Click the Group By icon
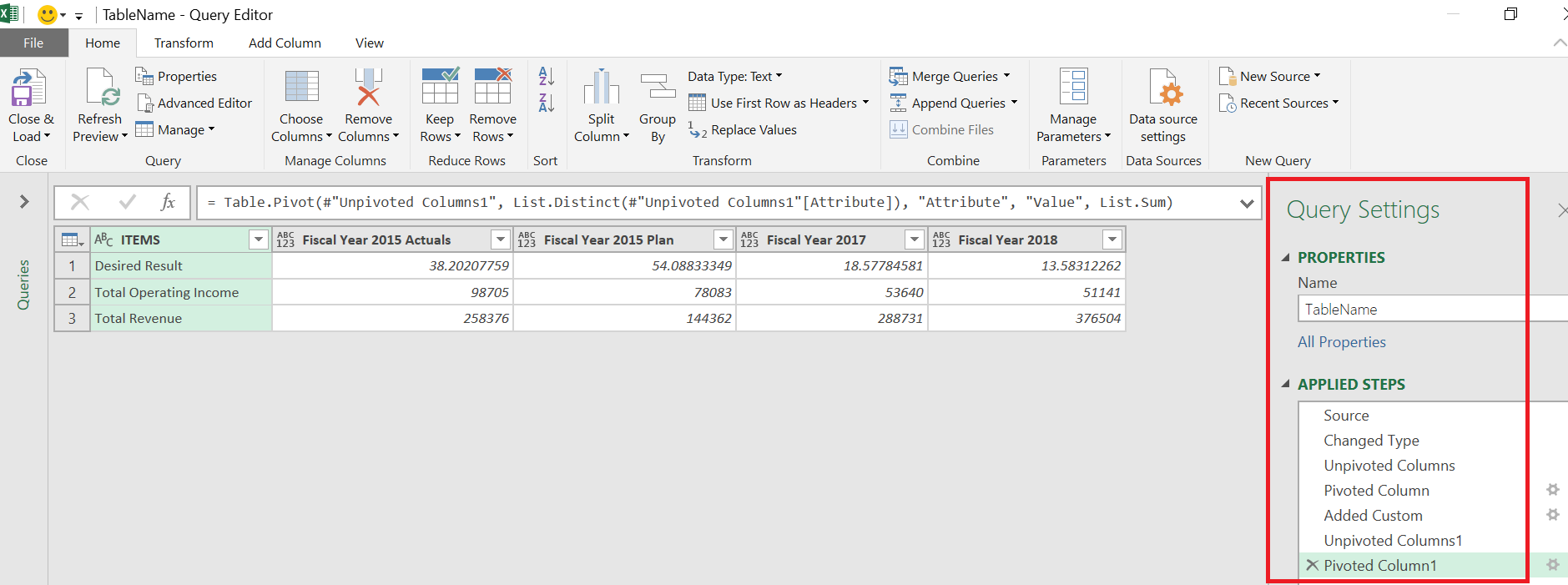Image resolution: width=1568 pixels, height=585 pixels. tap(658, 88)
